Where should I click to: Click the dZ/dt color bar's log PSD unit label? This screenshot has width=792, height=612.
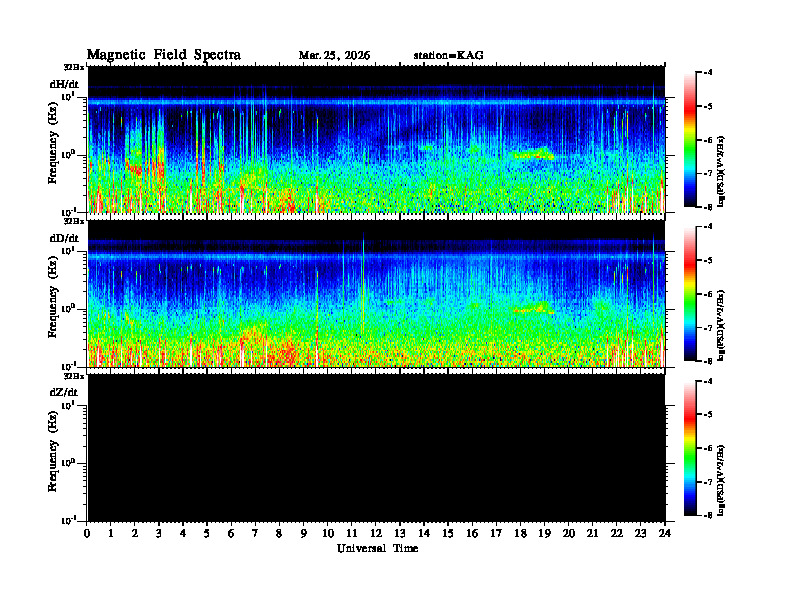click(x=721, y=480)
